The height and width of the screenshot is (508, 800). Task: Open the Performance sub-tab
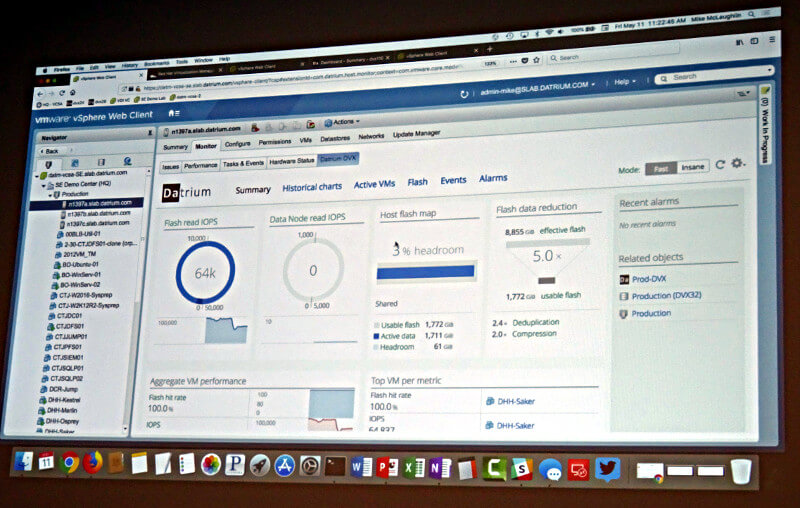click(201, 165)
